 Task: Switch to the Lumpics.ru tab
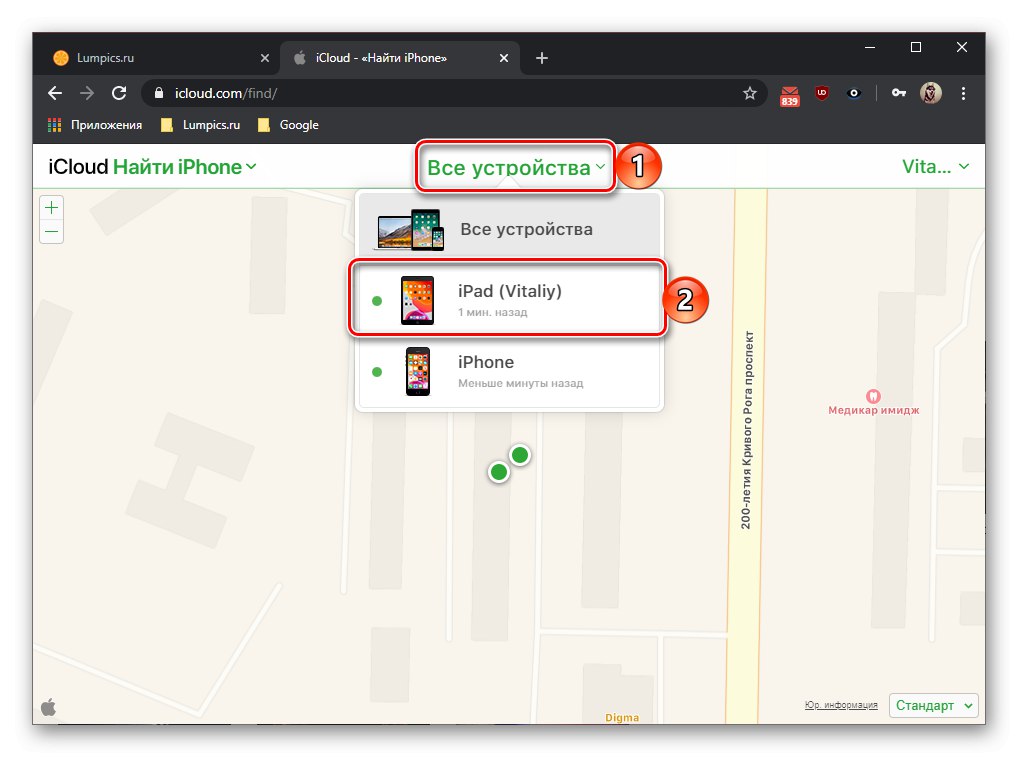pos(162,58)
